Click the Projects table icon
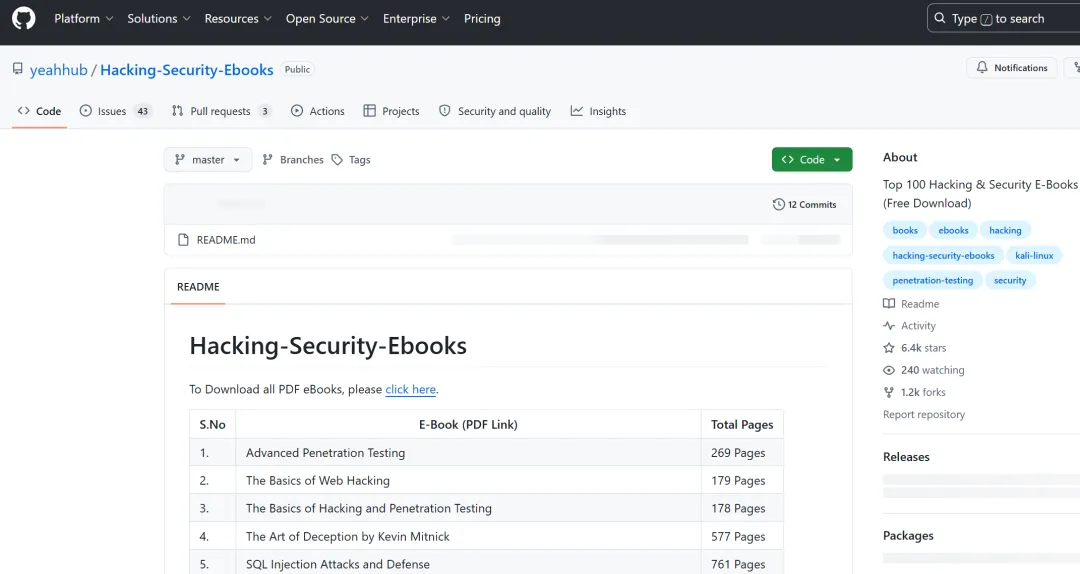 pyautogui.click(x=370, y=111)
